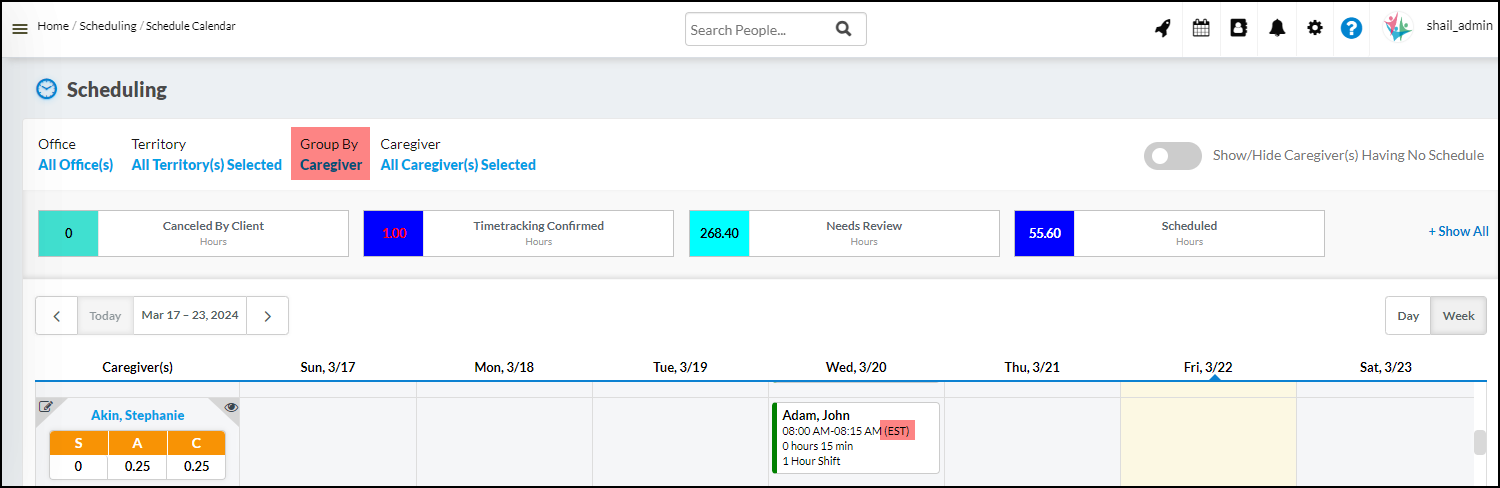The height and width of the screenshot is (488, 1500).
Task: Click edit icon on Akin, Stephanie card
Action: click(45, 407)
